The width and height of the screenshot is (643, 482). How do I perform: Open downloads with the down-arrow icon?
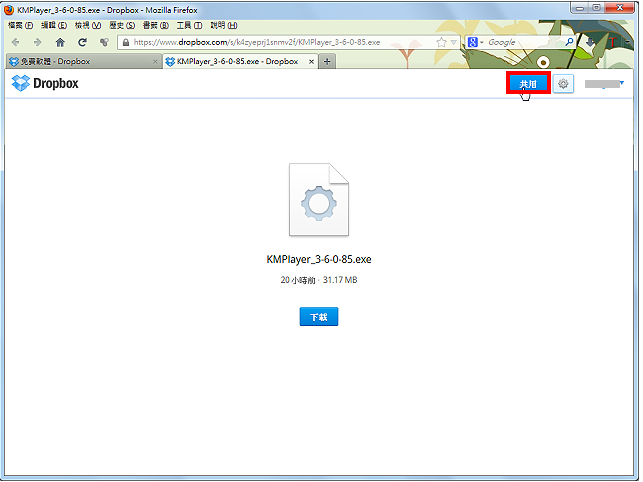pos(590,42)
